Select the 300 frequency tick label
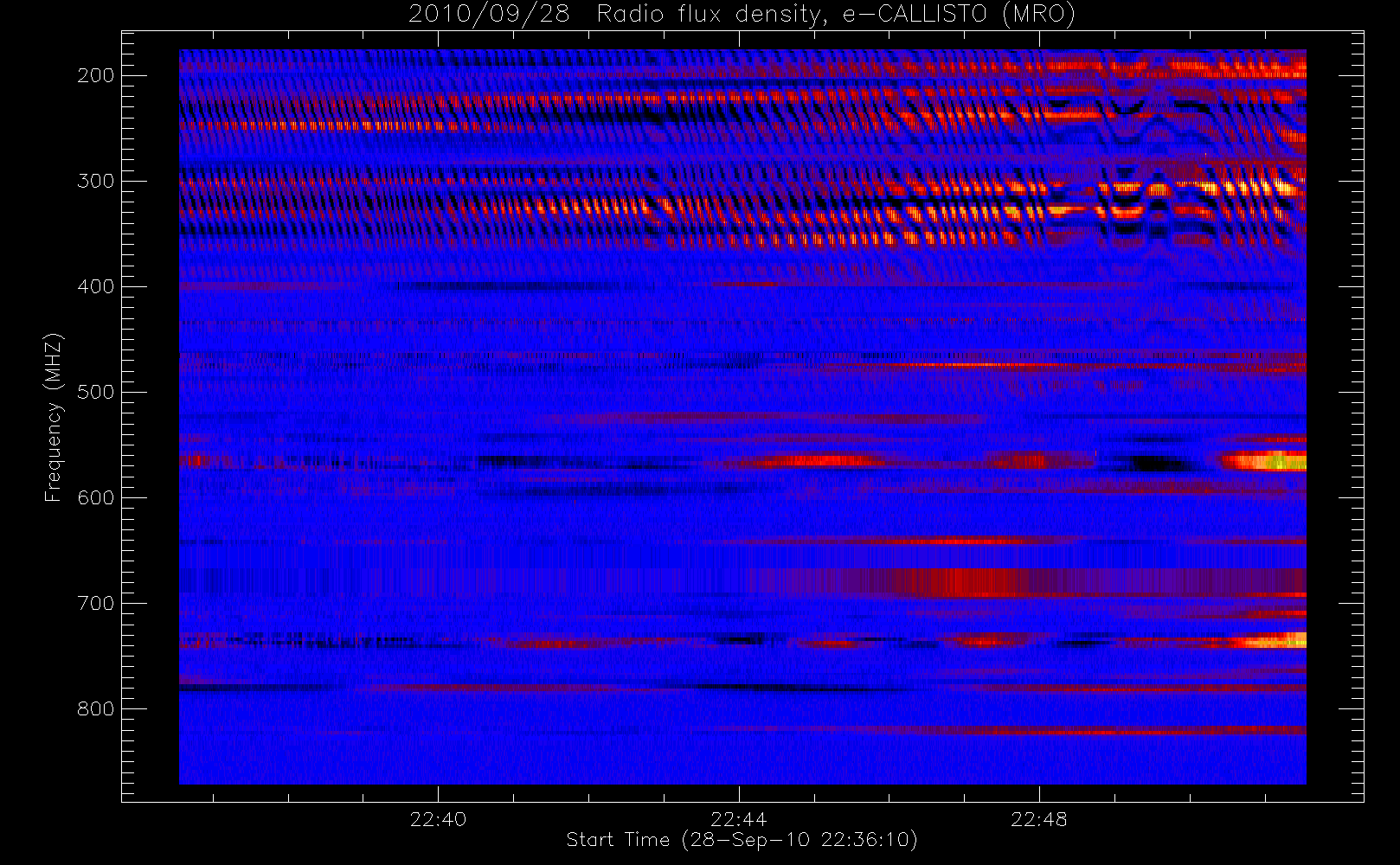This screenshot has width=1400, height=865. [96, 181]
